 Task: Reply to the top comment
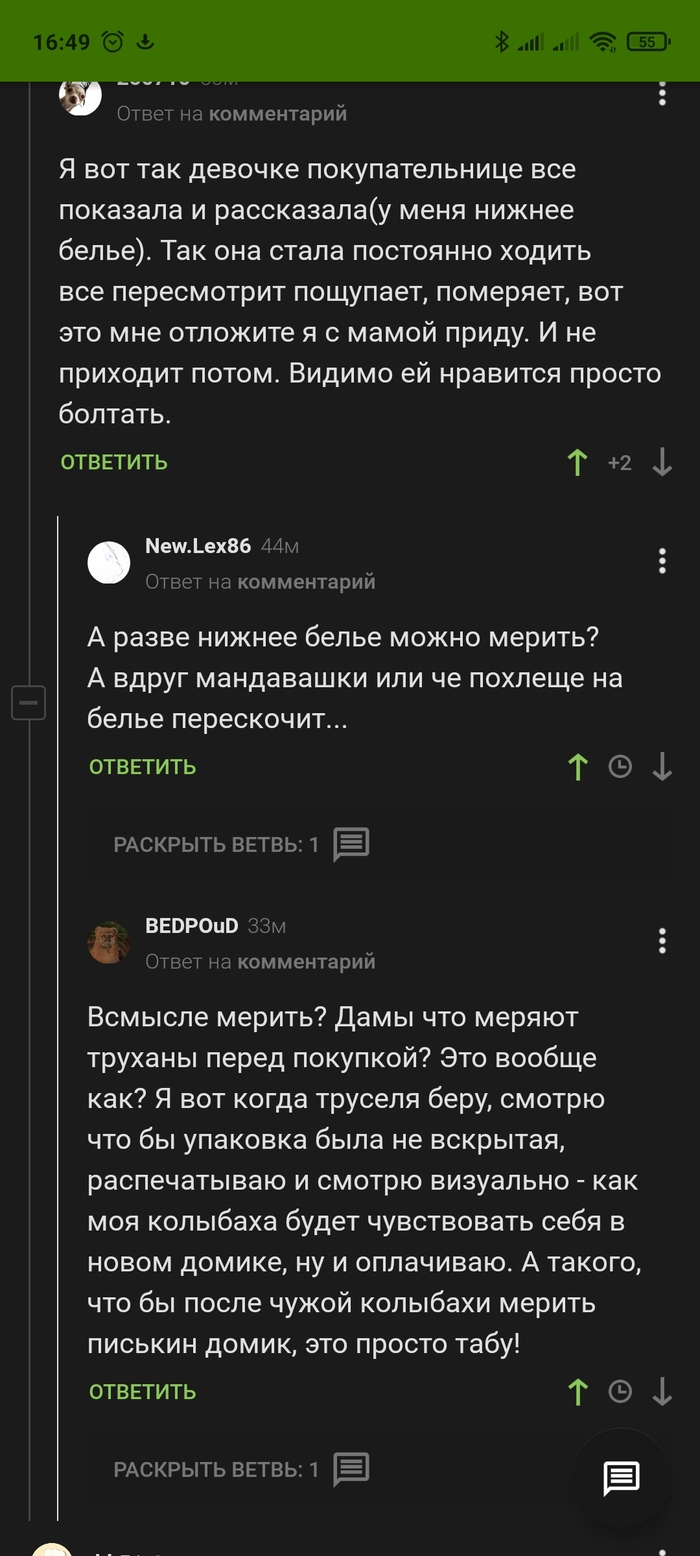[x=114, y=462]
